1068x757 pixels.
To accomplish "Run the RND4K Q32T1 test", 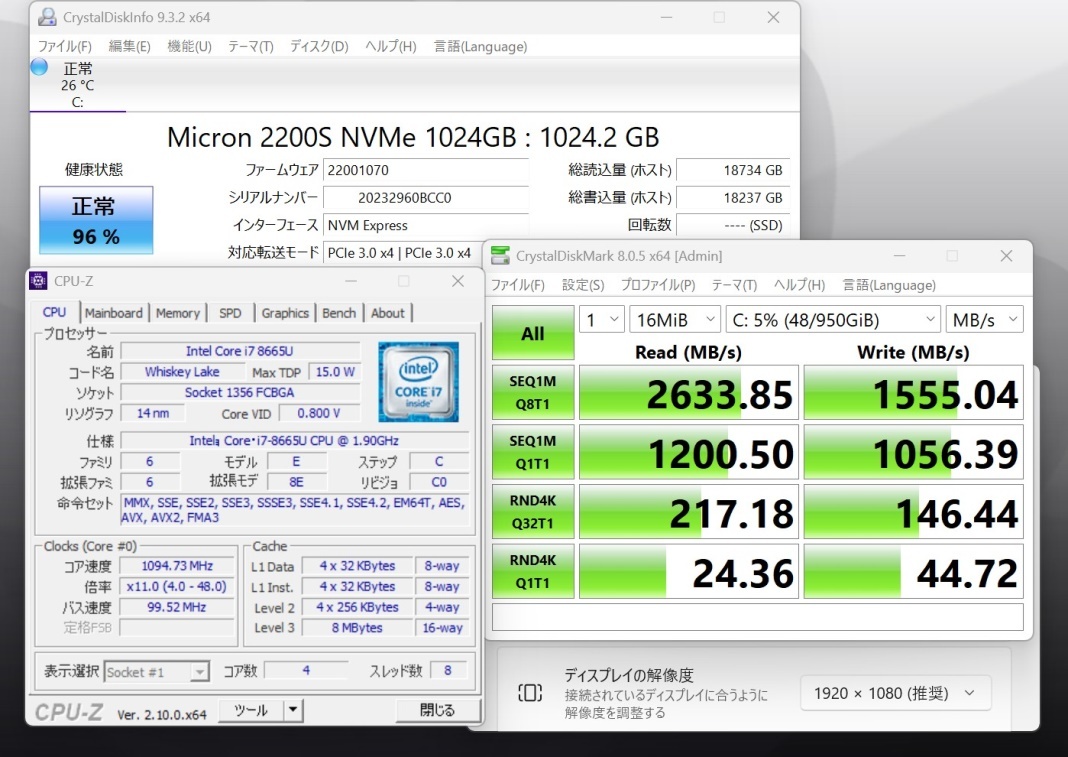I will (x=533, y=512).
